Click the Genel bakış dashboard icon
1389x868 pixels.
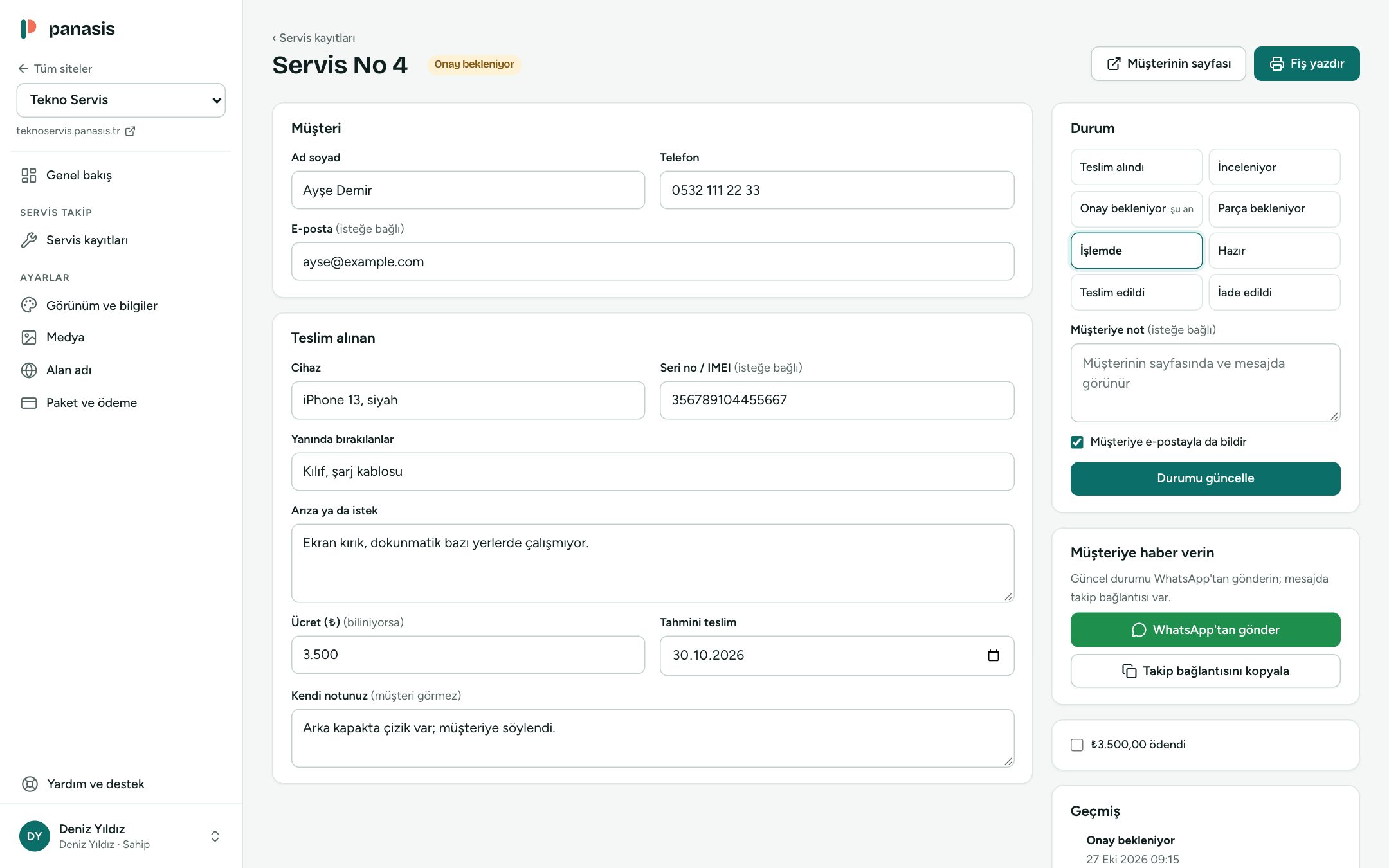[29, 176]
